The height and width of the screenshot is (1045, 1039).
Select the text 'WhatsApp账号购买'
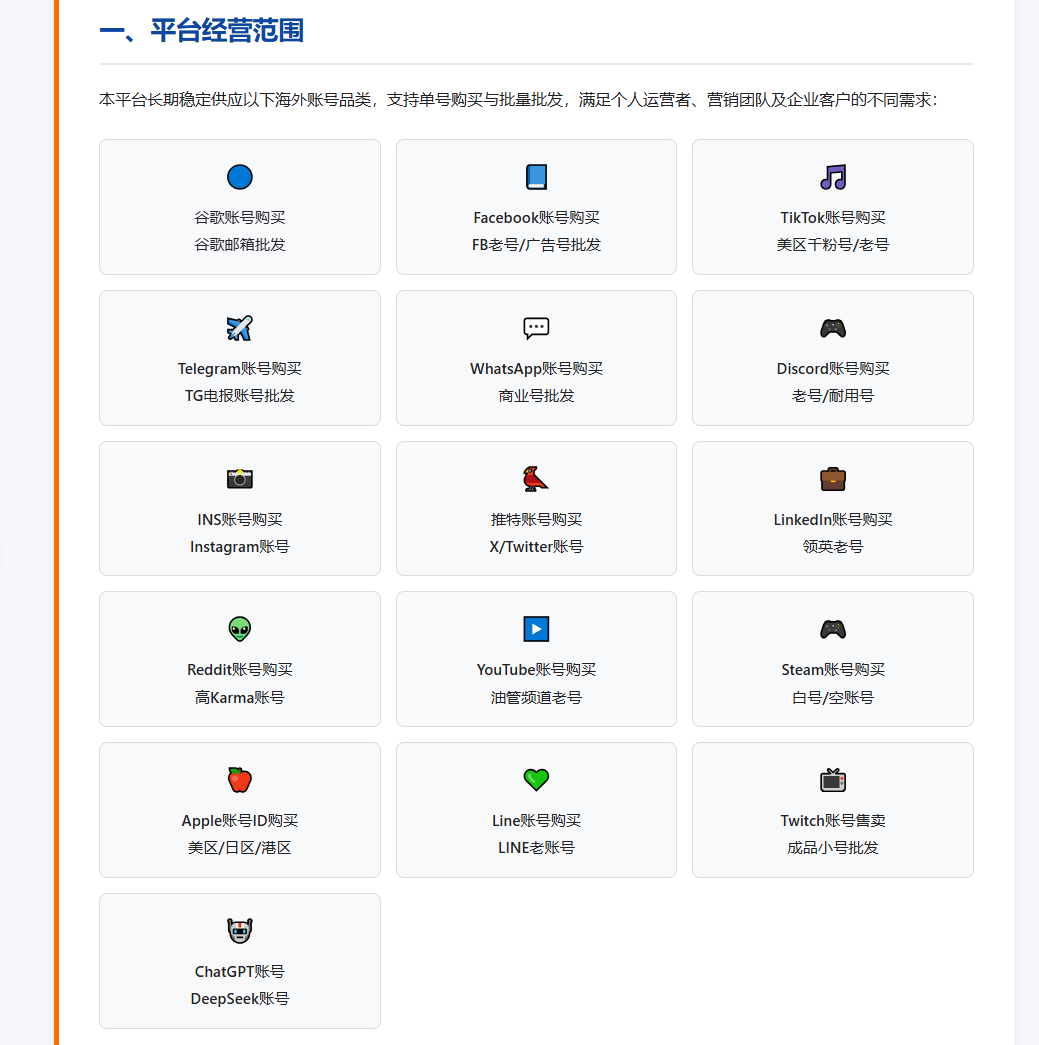[536, 369]
